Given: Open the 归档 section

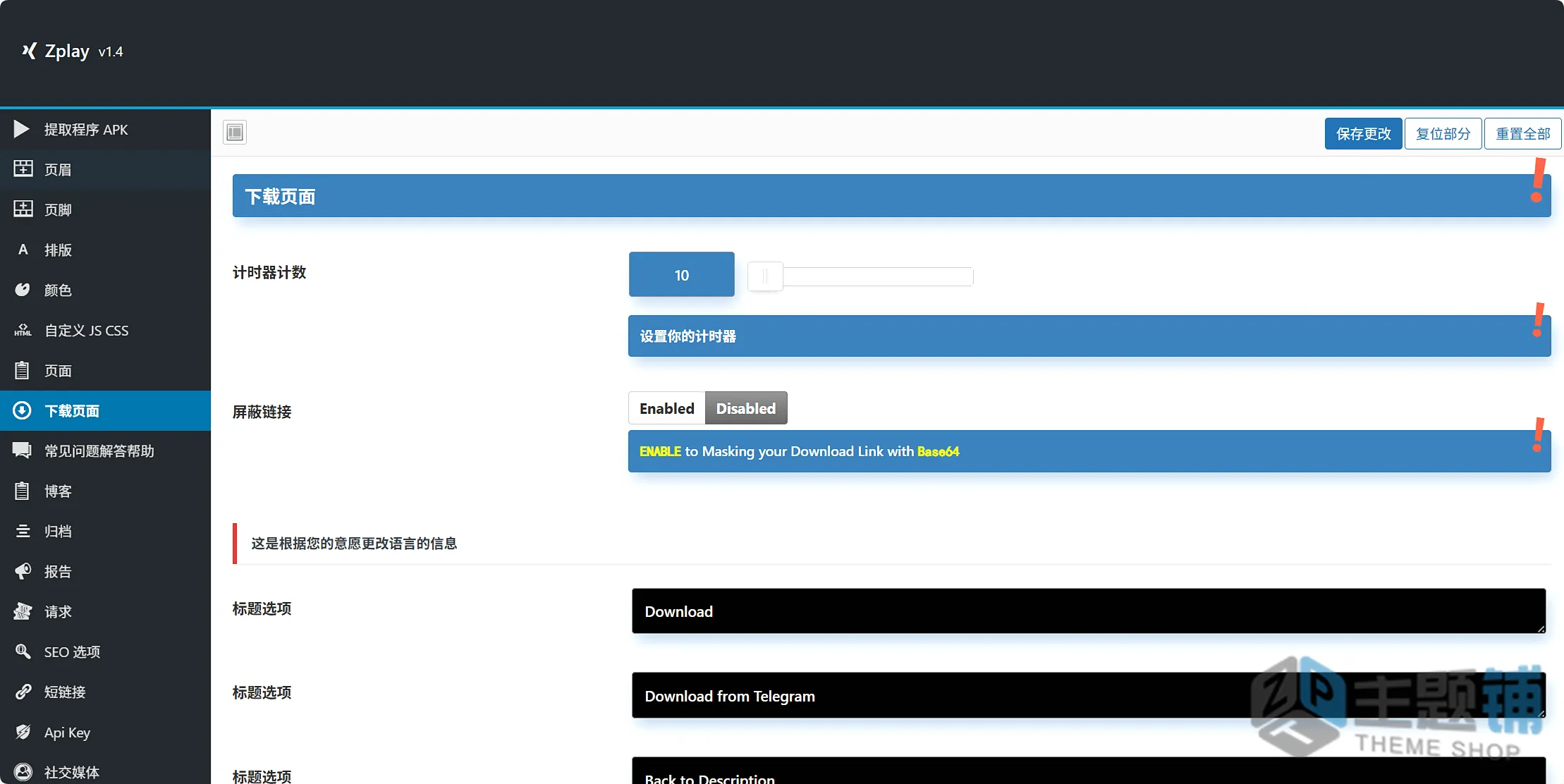Looking at the screenshot, I should [x=106, y=531].
